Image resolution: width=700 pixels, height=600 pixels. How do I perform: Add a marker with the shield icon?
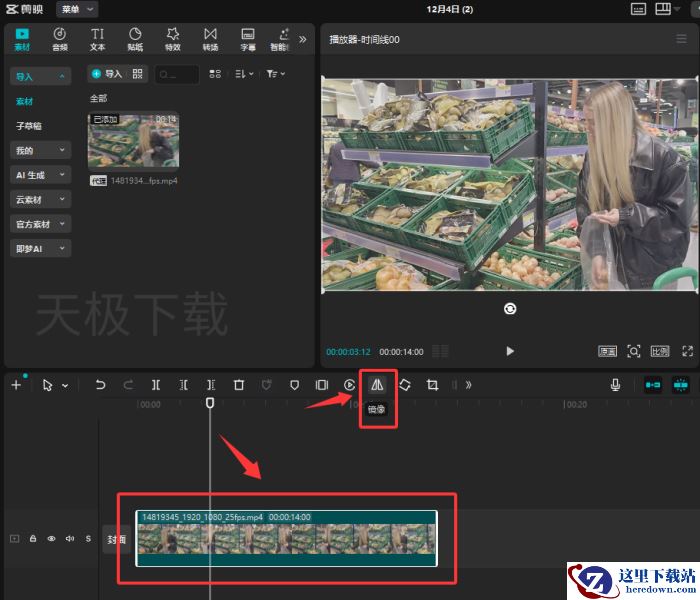pos(294,385)
